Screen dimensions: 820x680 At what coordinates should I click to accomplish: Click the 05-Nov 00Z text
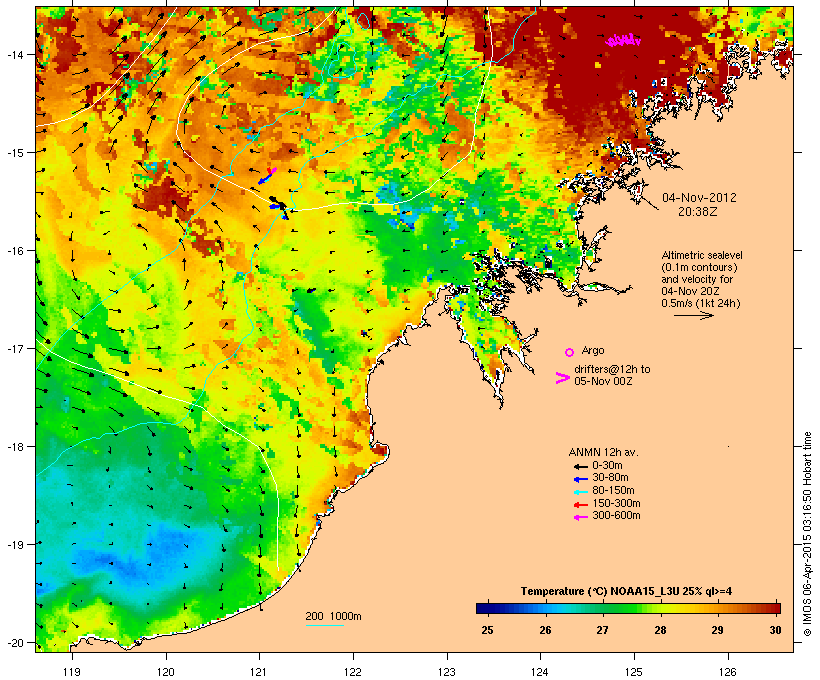(x=603, y=381)
